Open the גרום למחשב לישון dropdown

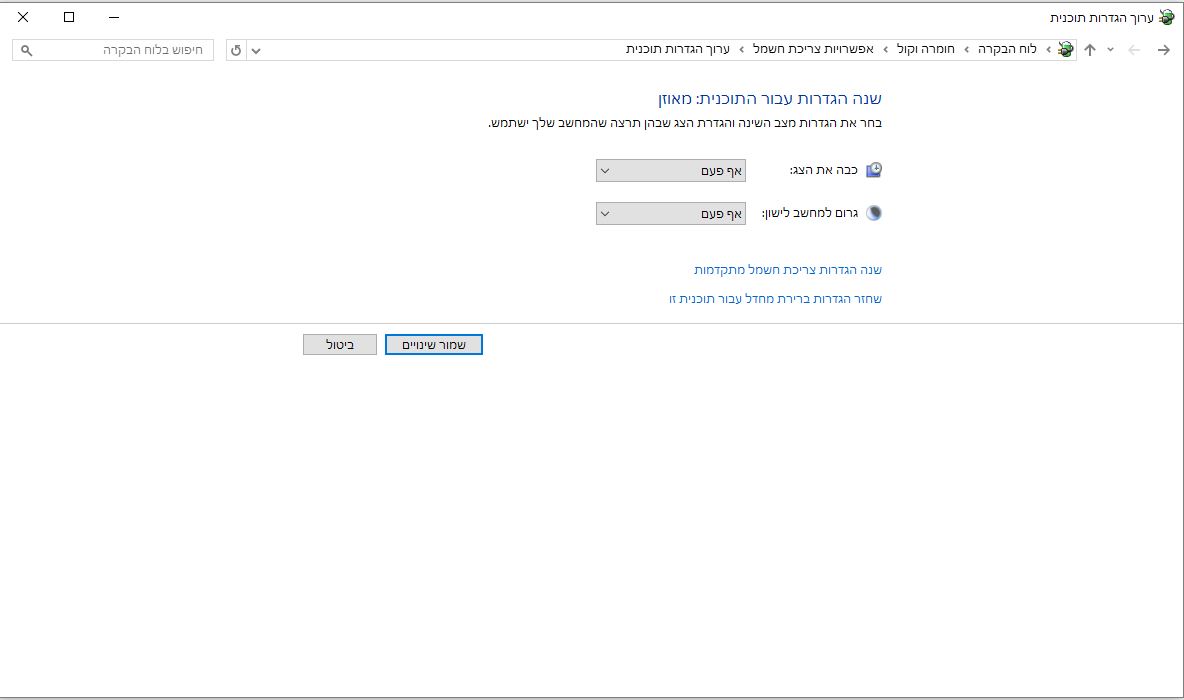pos(671,214)
